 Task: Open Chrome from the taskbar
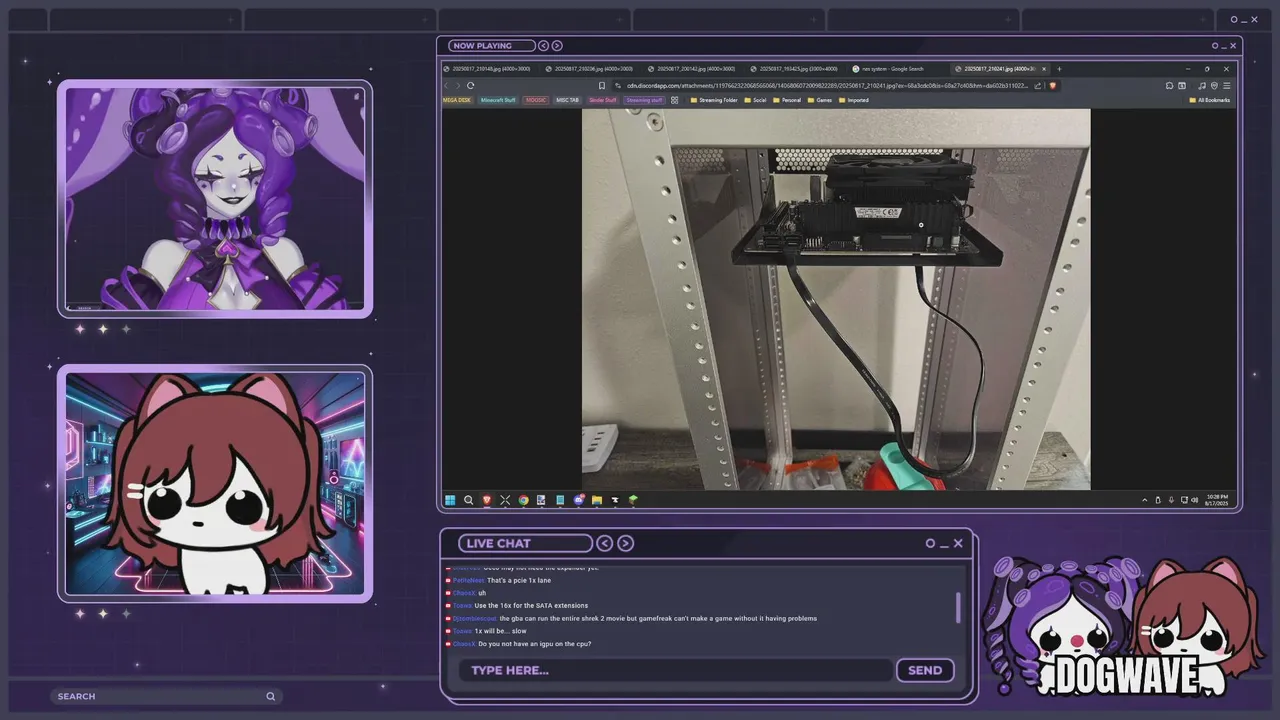point(523,500)
